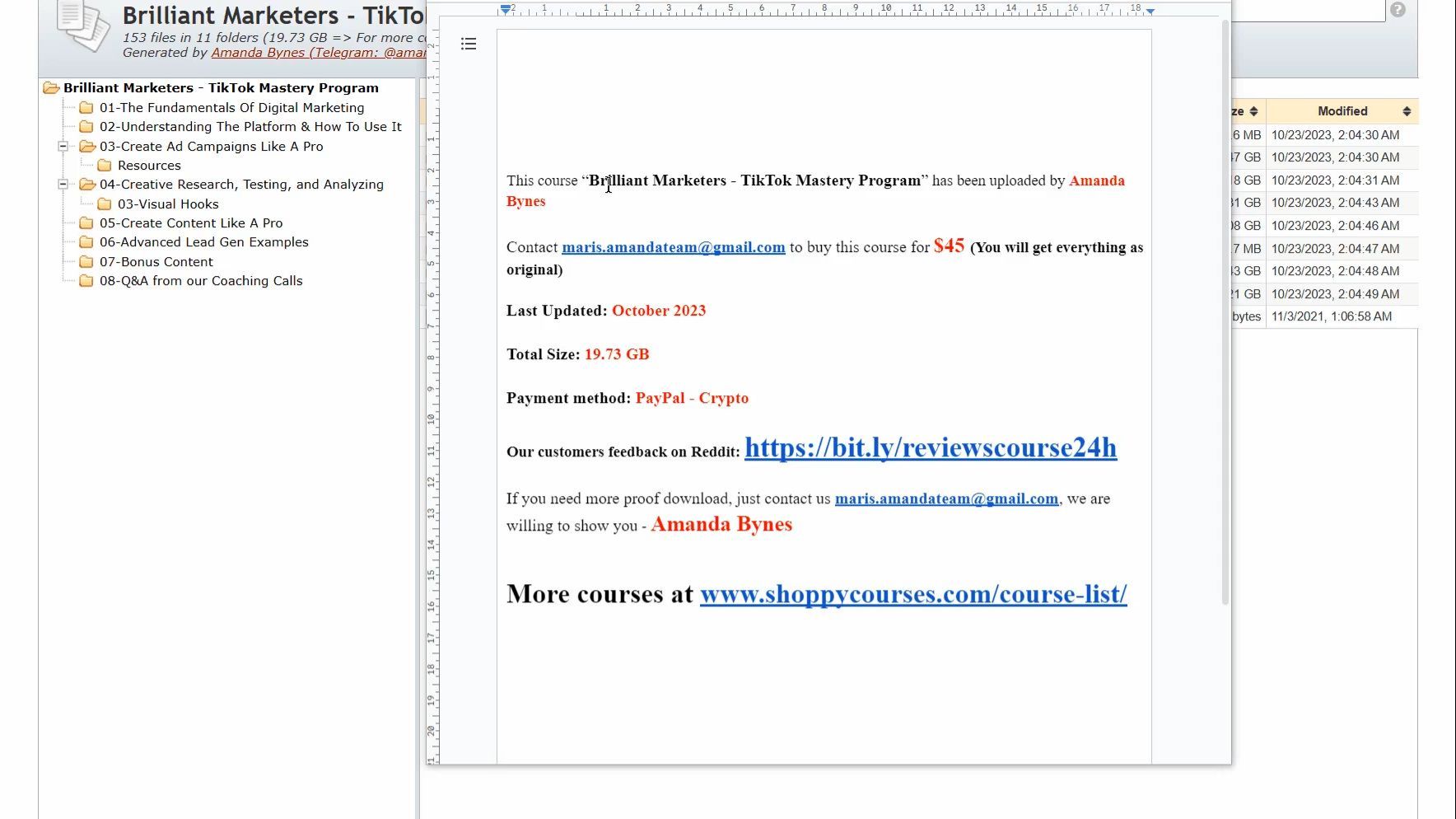1456x819 pixels.
Task: Click the first maris.amandateam@gmail.com email link
Action: coord(674,247)
